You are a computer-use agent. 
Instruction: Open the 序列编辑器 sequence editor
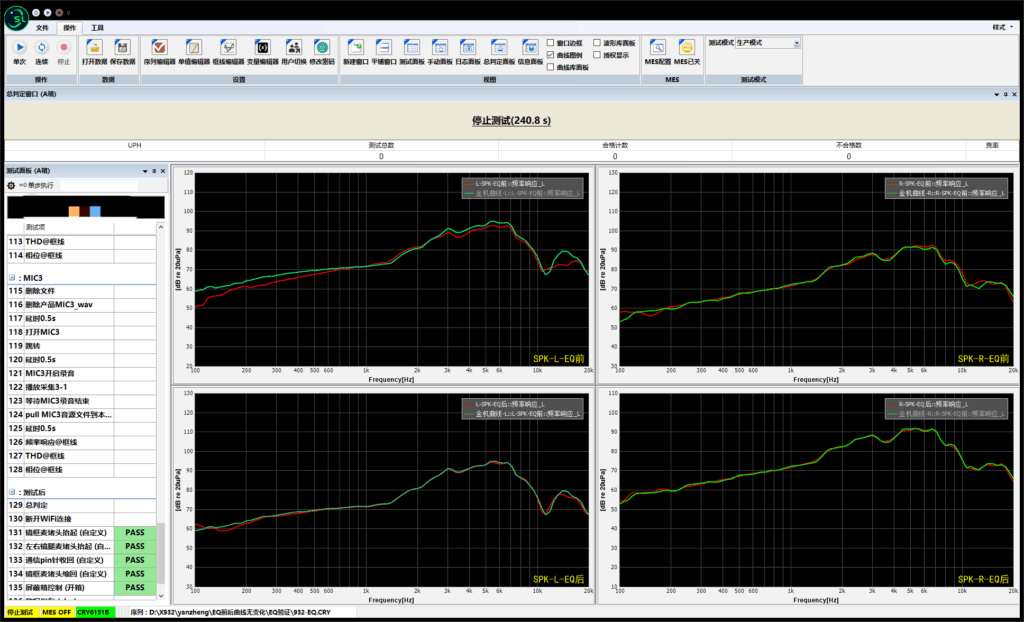pos(158,47)
